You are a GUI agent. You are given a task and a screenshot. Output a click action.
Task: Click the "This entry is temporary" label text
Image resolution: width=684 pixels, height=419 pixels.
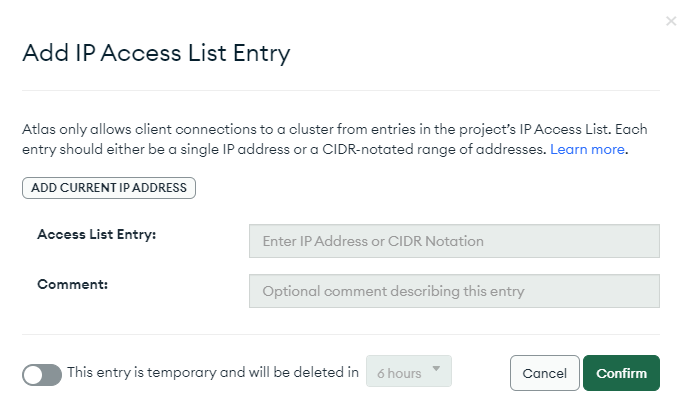(212, 372)
